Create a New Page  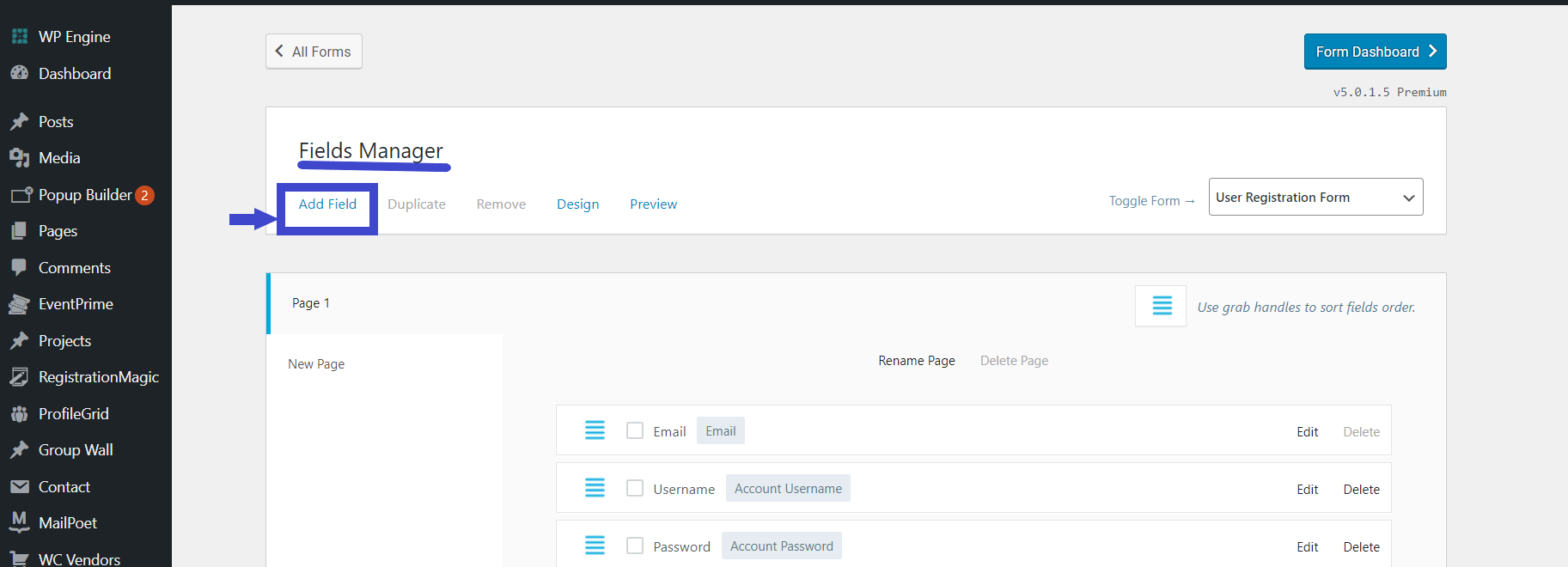click(316, 364)
